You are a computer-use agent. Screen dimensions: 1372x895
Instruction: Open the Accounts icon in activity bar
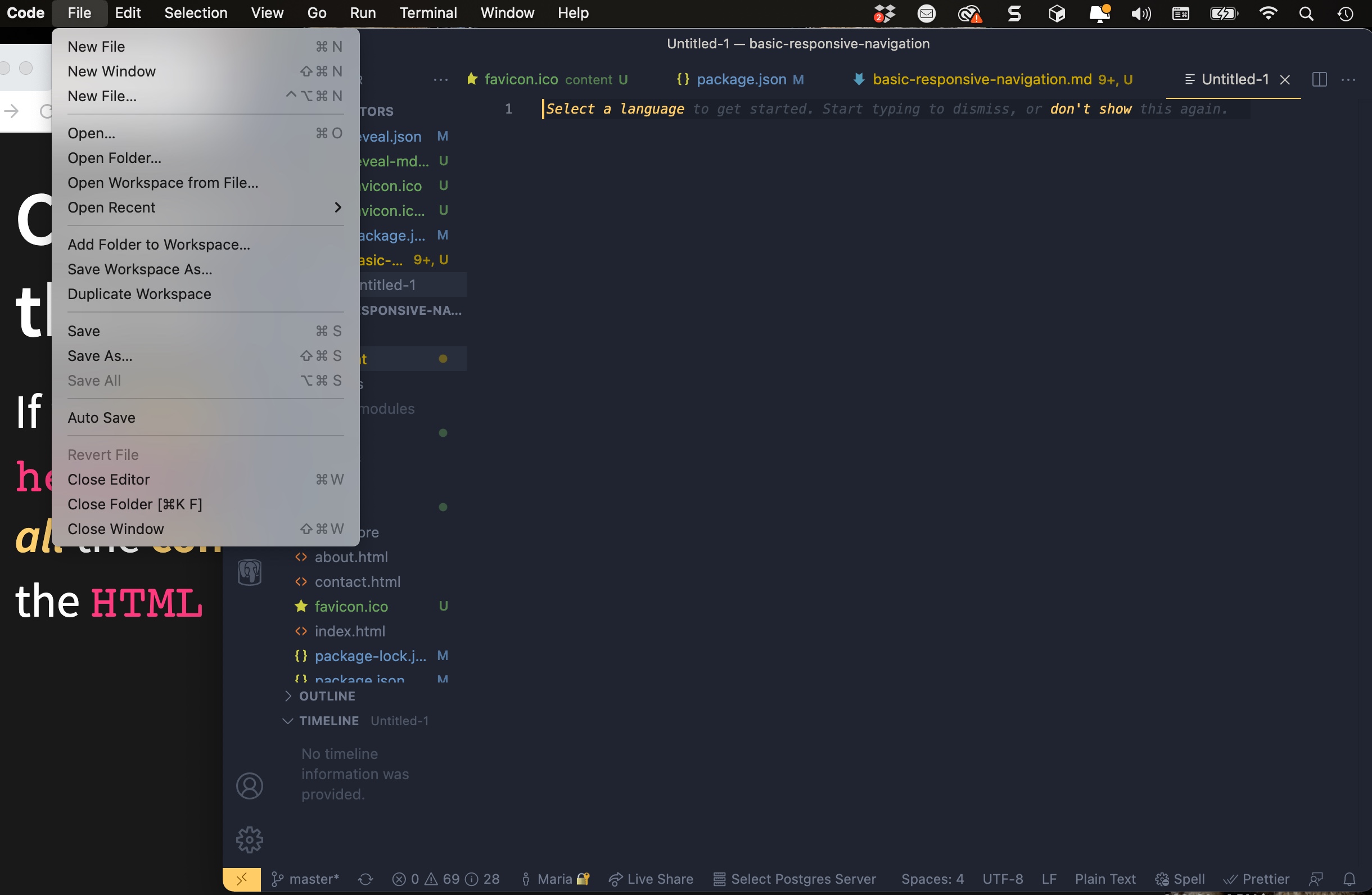click(x=249, y=786)
